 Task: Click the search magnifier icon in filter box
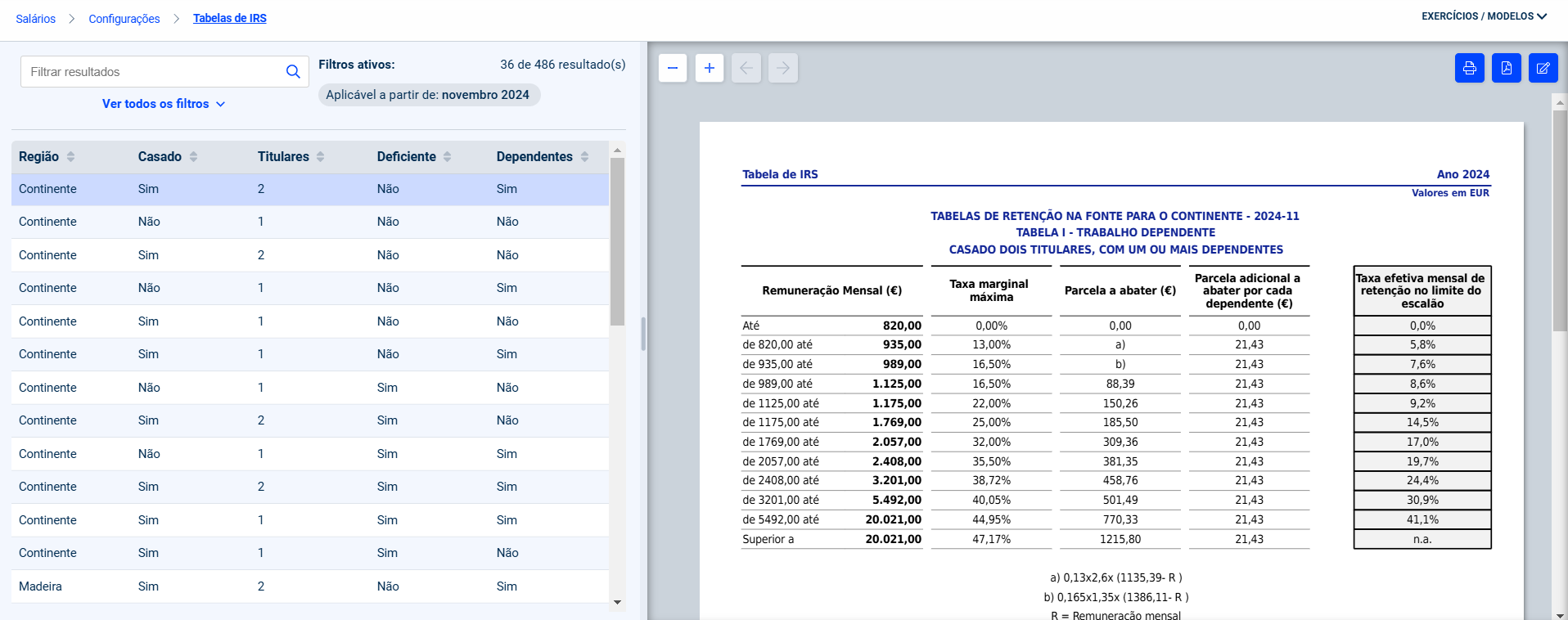[x=293, y=72]
